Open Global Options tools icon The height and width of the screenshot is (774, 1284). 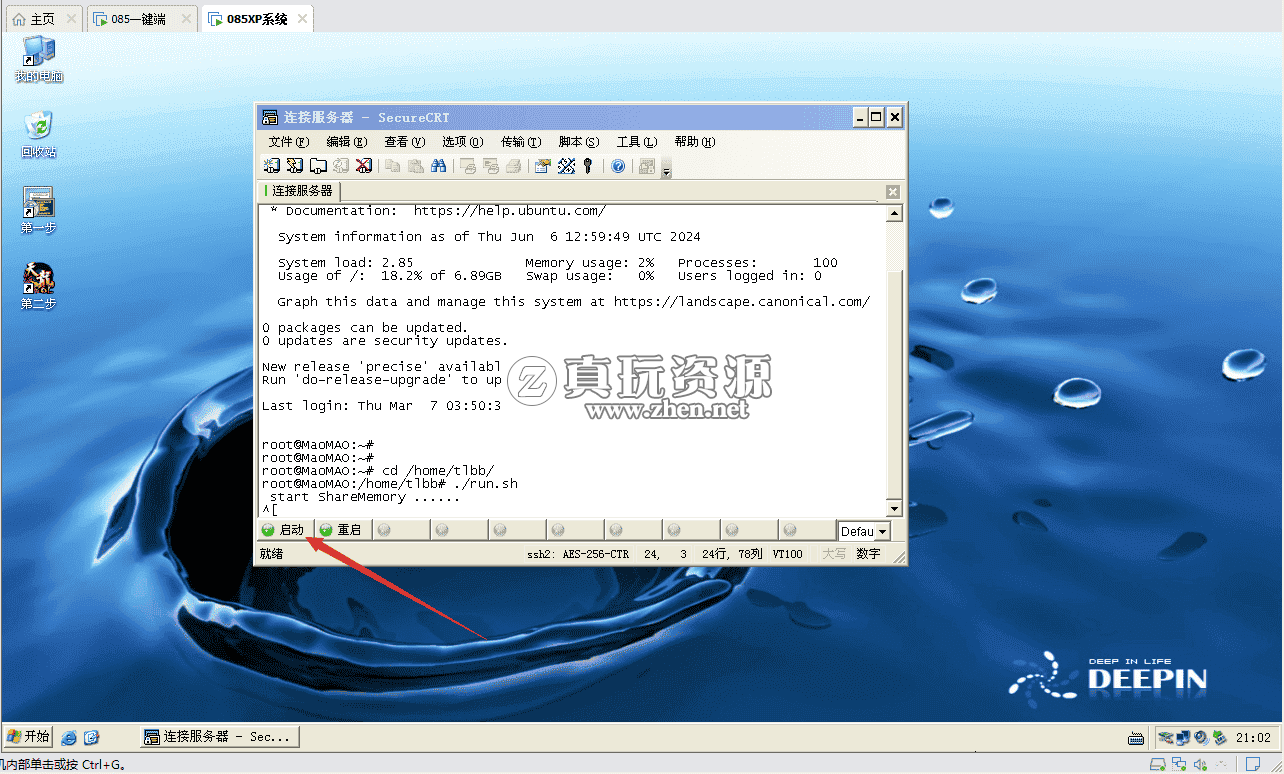(x=566, y=166)
